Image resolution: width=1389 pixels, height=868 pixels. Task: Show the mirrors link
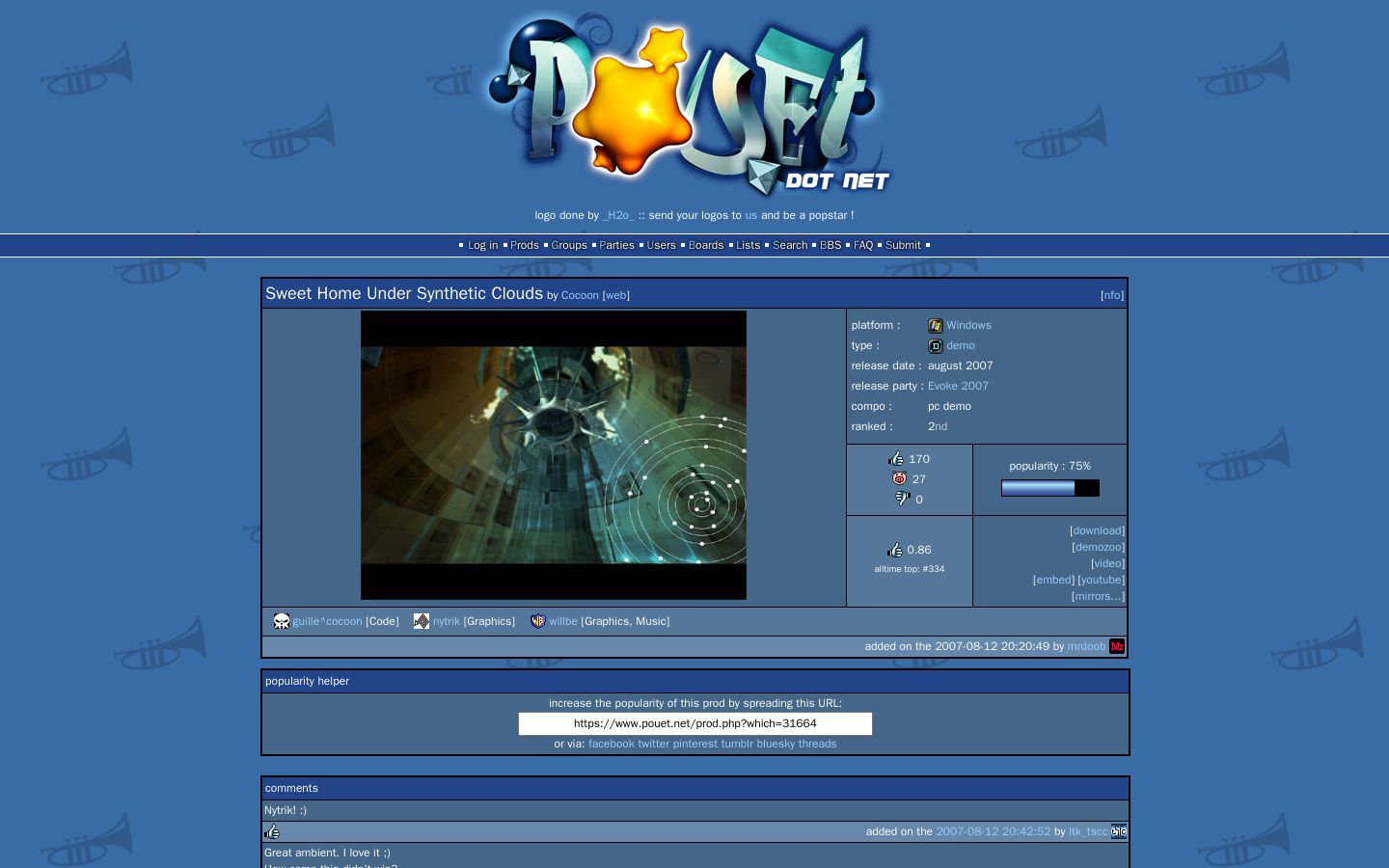(1098, 596)
